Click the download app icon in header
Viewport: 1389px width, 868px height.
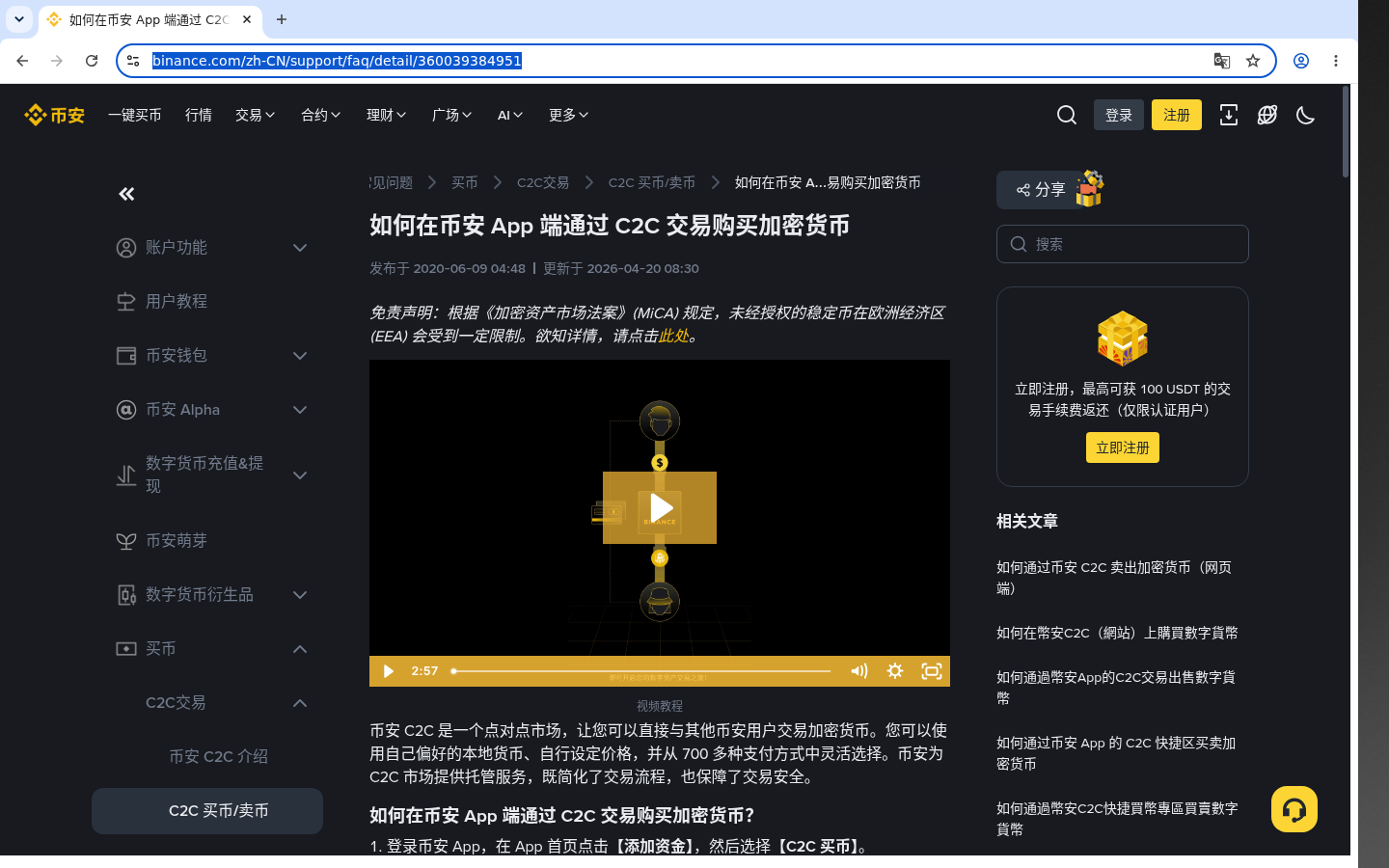pos(1229,115)
